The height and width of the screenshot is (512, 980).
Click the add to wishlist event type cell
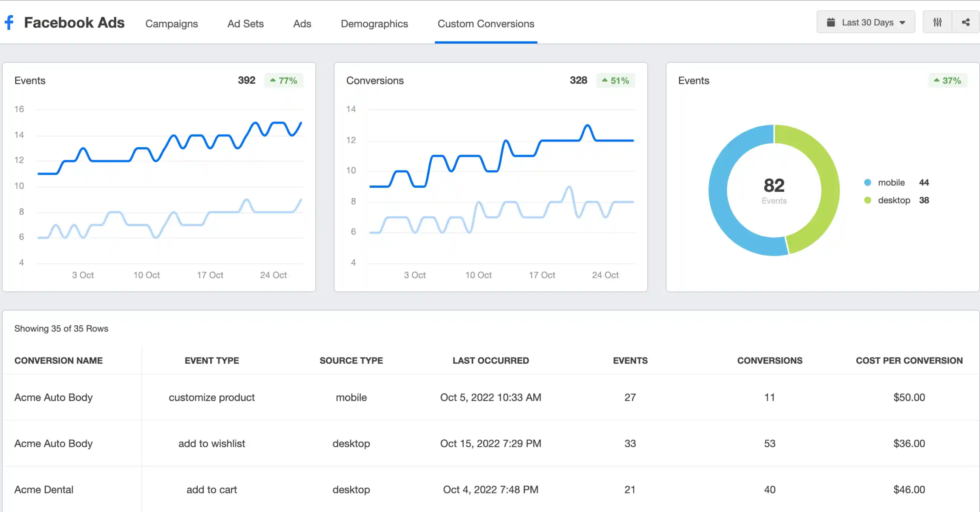point(212,444)
